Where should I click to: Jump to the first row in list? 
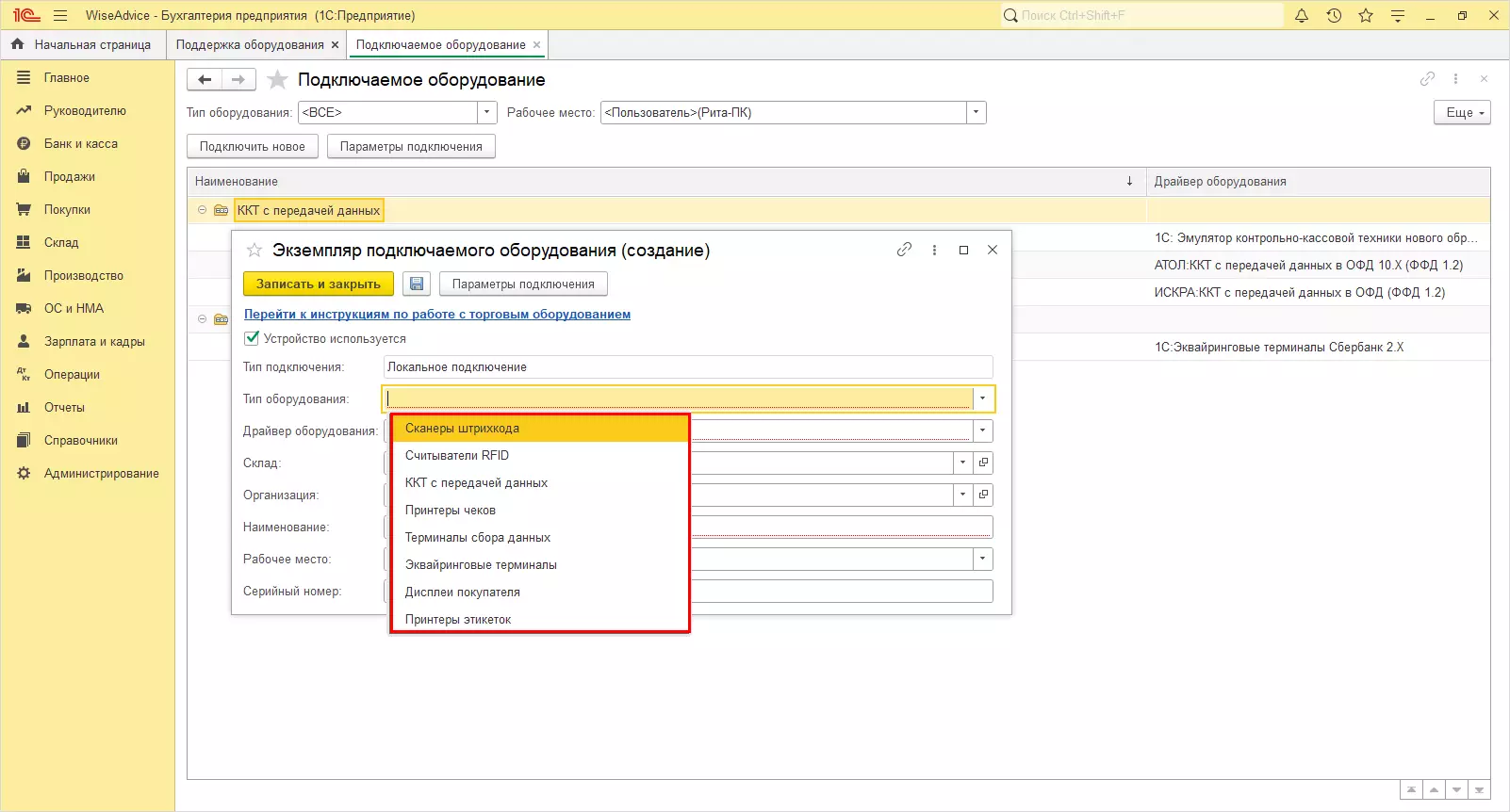(1411, 789)
